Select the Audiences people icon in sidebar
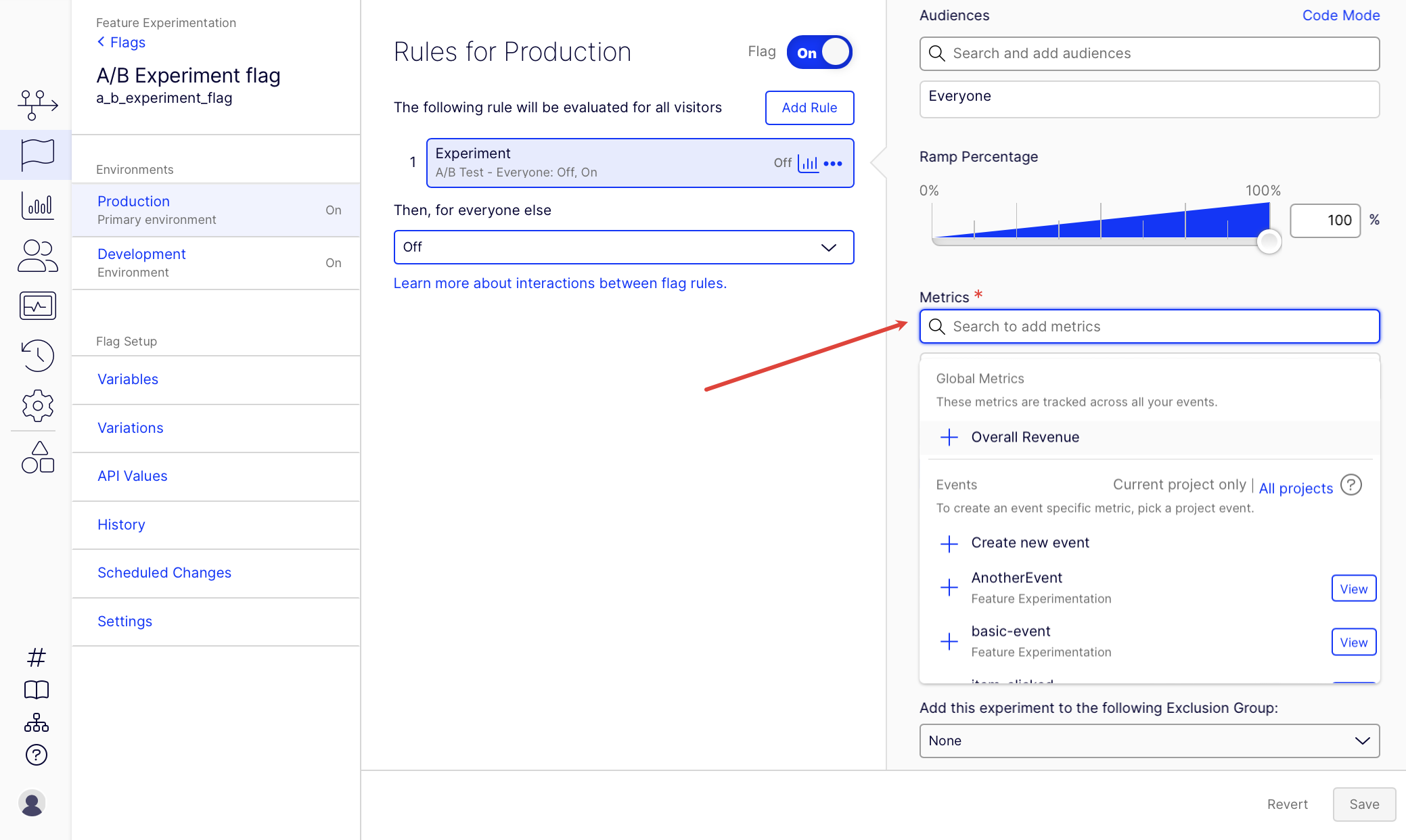This screenshot has height=840, width=1406. [37, 256]
